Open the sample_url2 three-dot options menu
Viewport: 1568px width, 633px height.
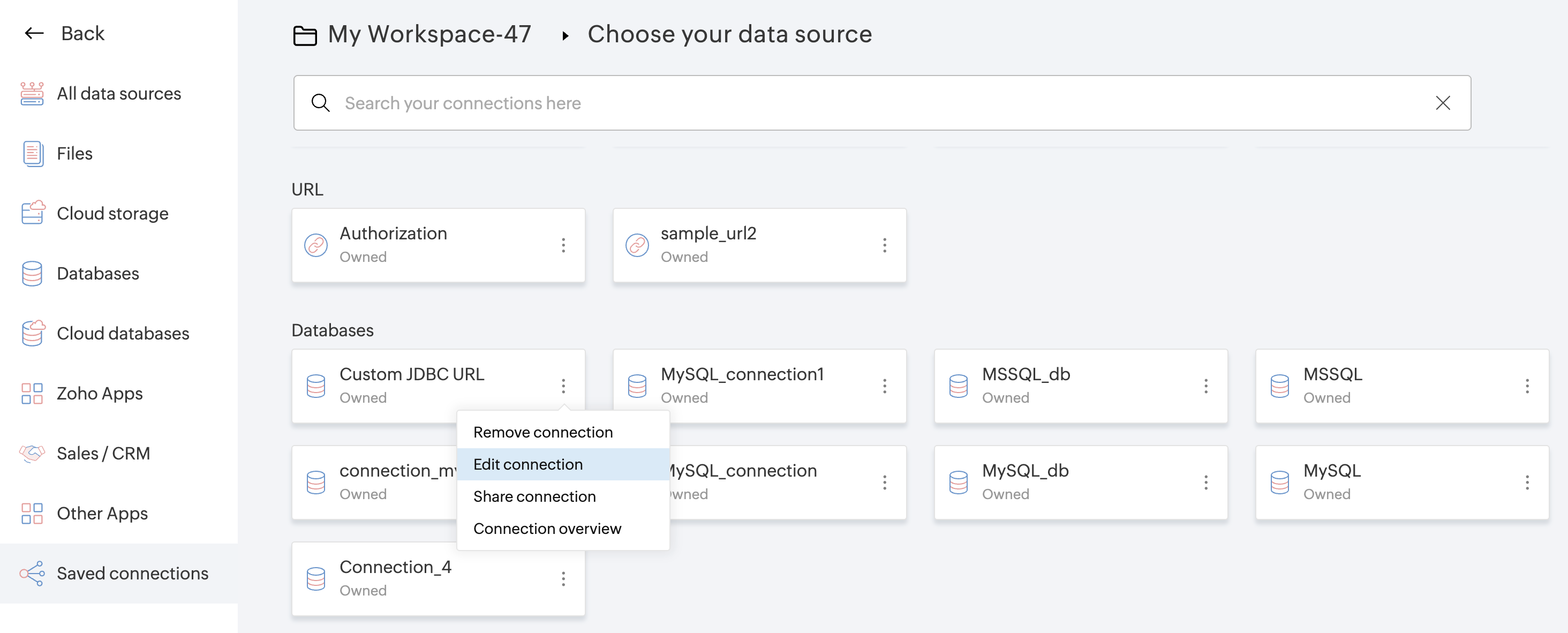tap(885, 245)
